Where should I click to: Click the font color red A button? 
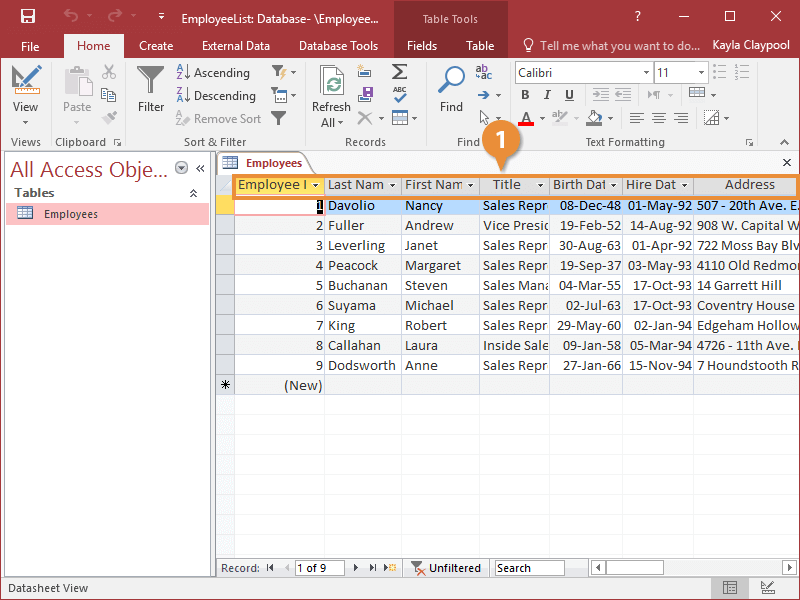tap(526, 118)
